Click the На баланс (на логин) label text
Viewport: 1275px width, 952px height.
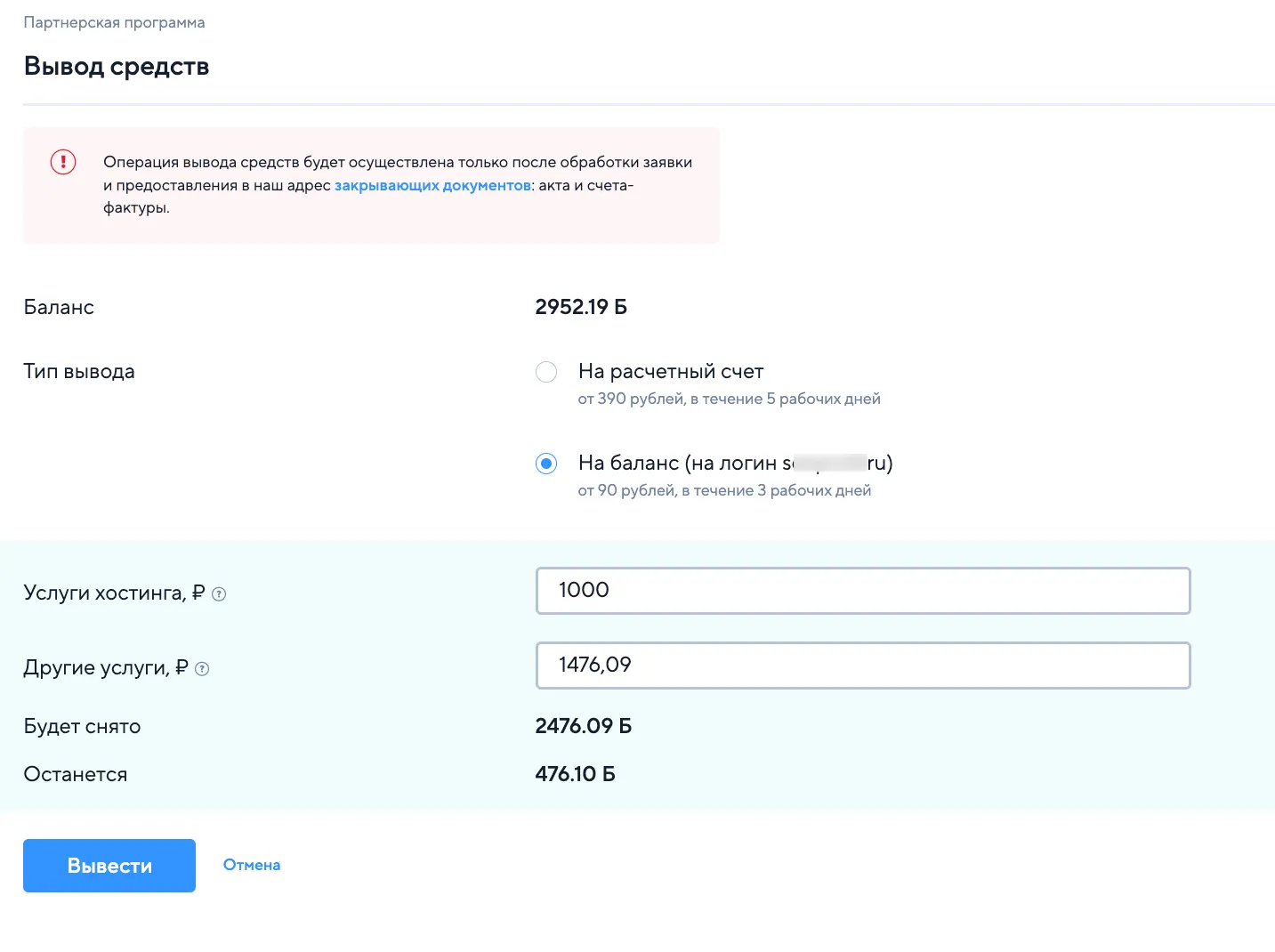(x=735, y=464)
